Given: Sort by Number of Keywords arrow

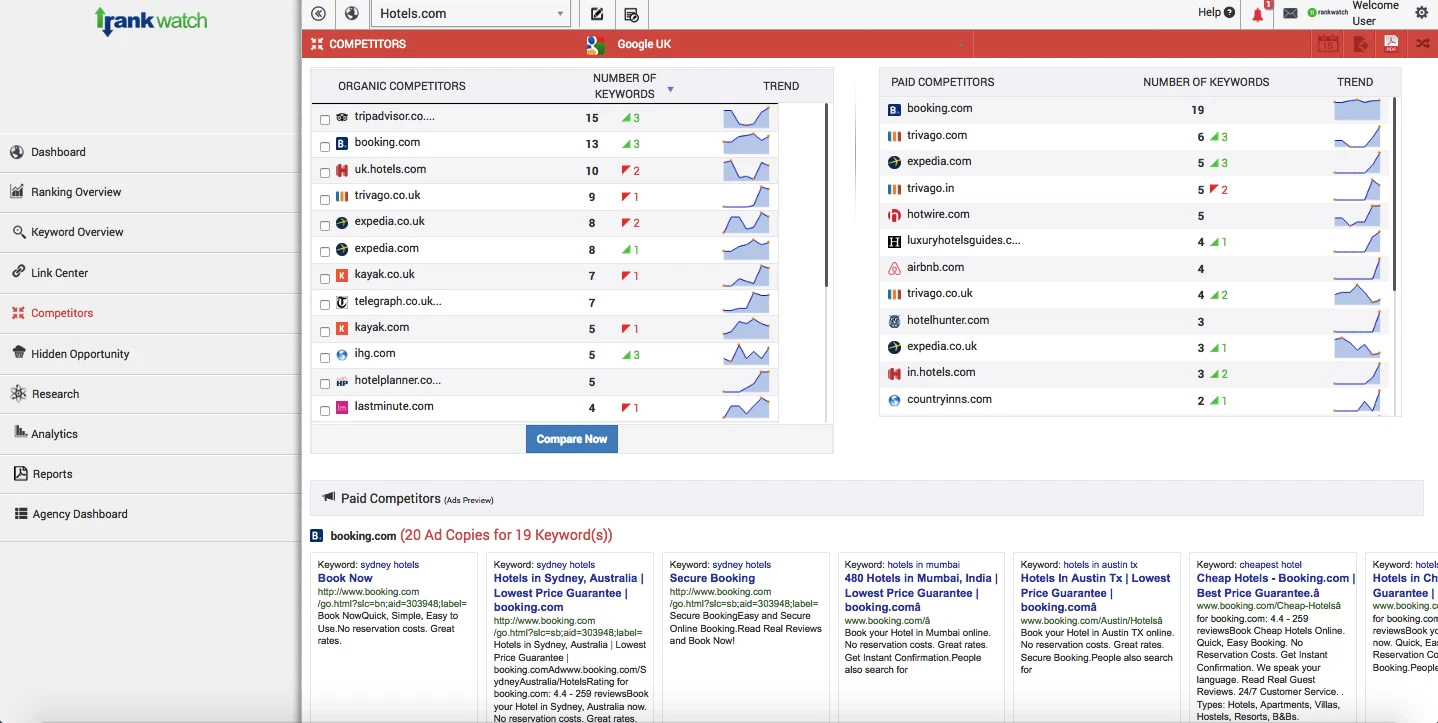Looking at the screenshot, I should click(670, 90).
